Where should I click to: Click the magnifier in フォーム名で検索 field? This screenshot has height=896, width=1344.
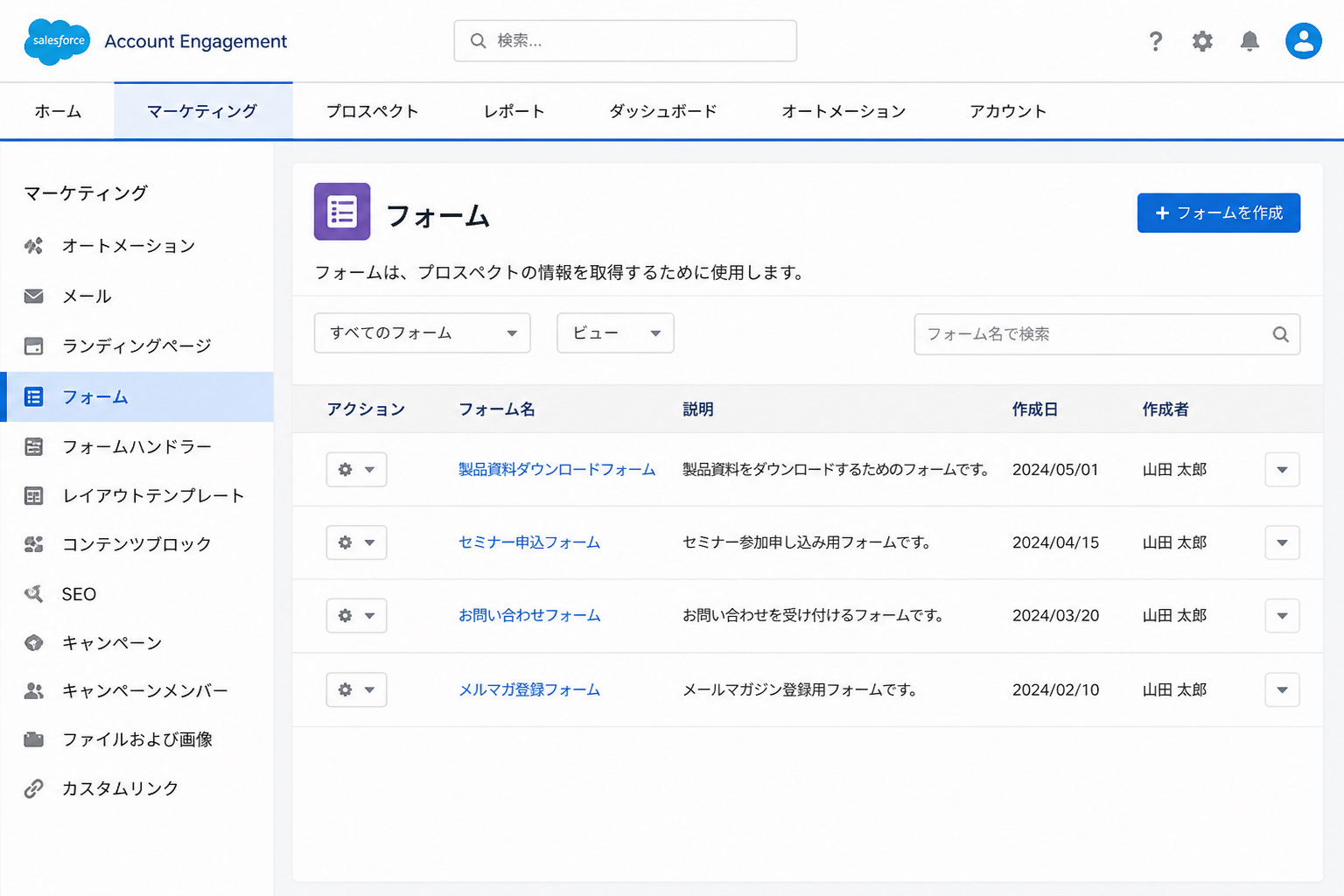(1280, 334)
